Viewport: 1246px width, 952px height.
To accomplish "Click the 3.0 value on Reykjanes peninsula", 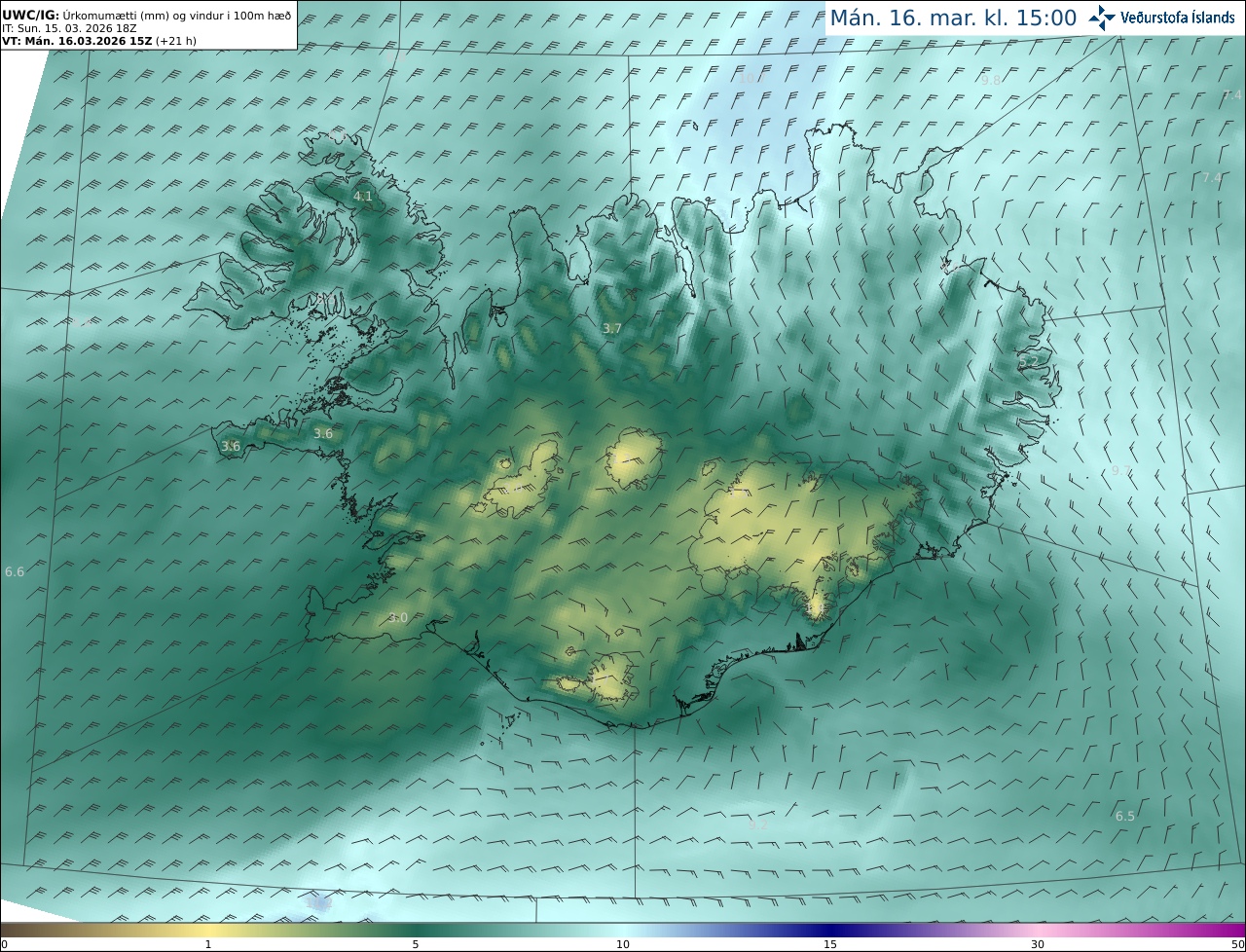I will [398, 618].
